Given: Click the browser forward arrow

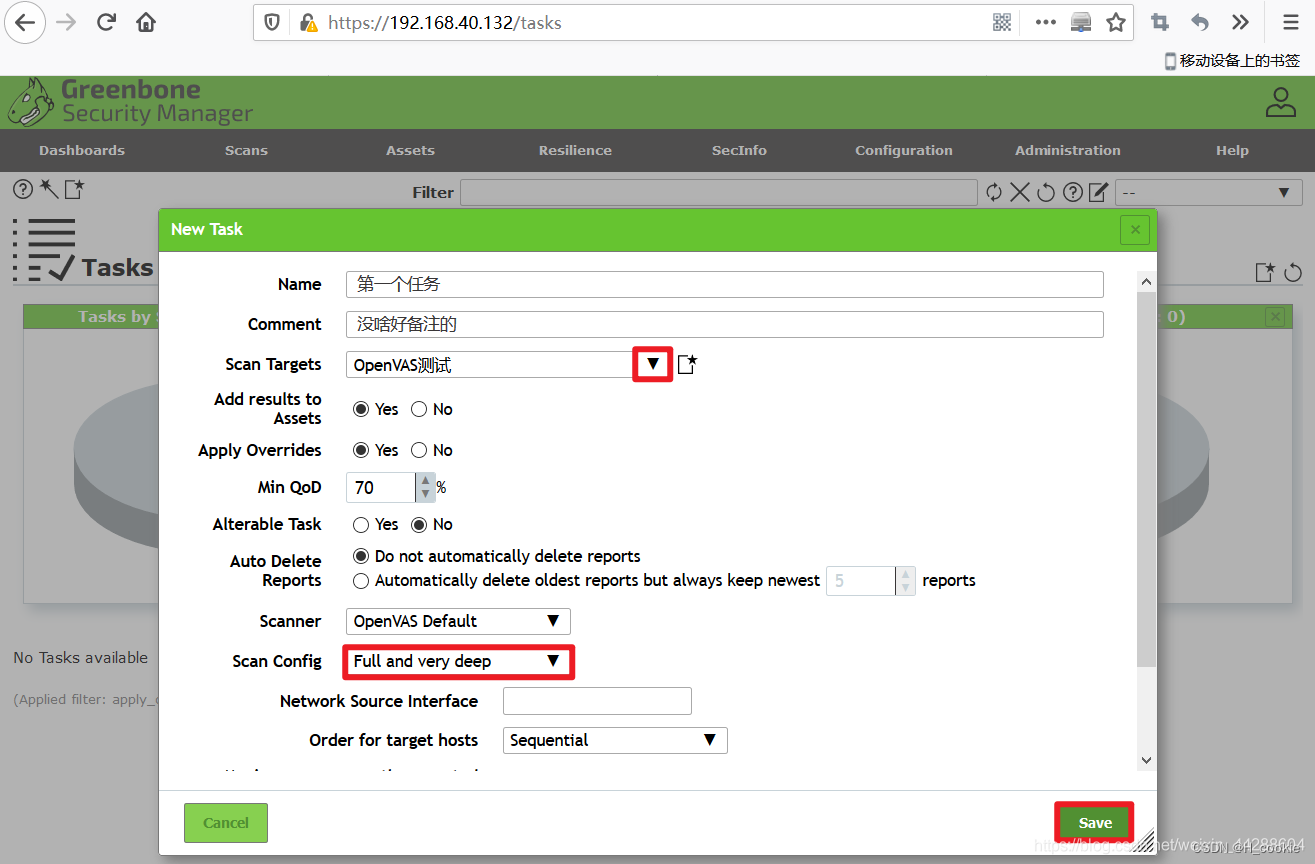Looking at the screenshot, I should 66,22.
